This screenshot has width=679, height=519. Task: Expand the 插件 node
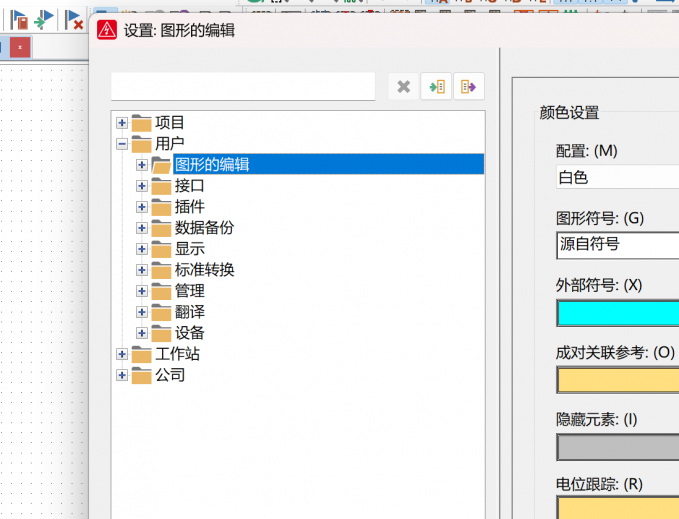click(x=142, y=207)
